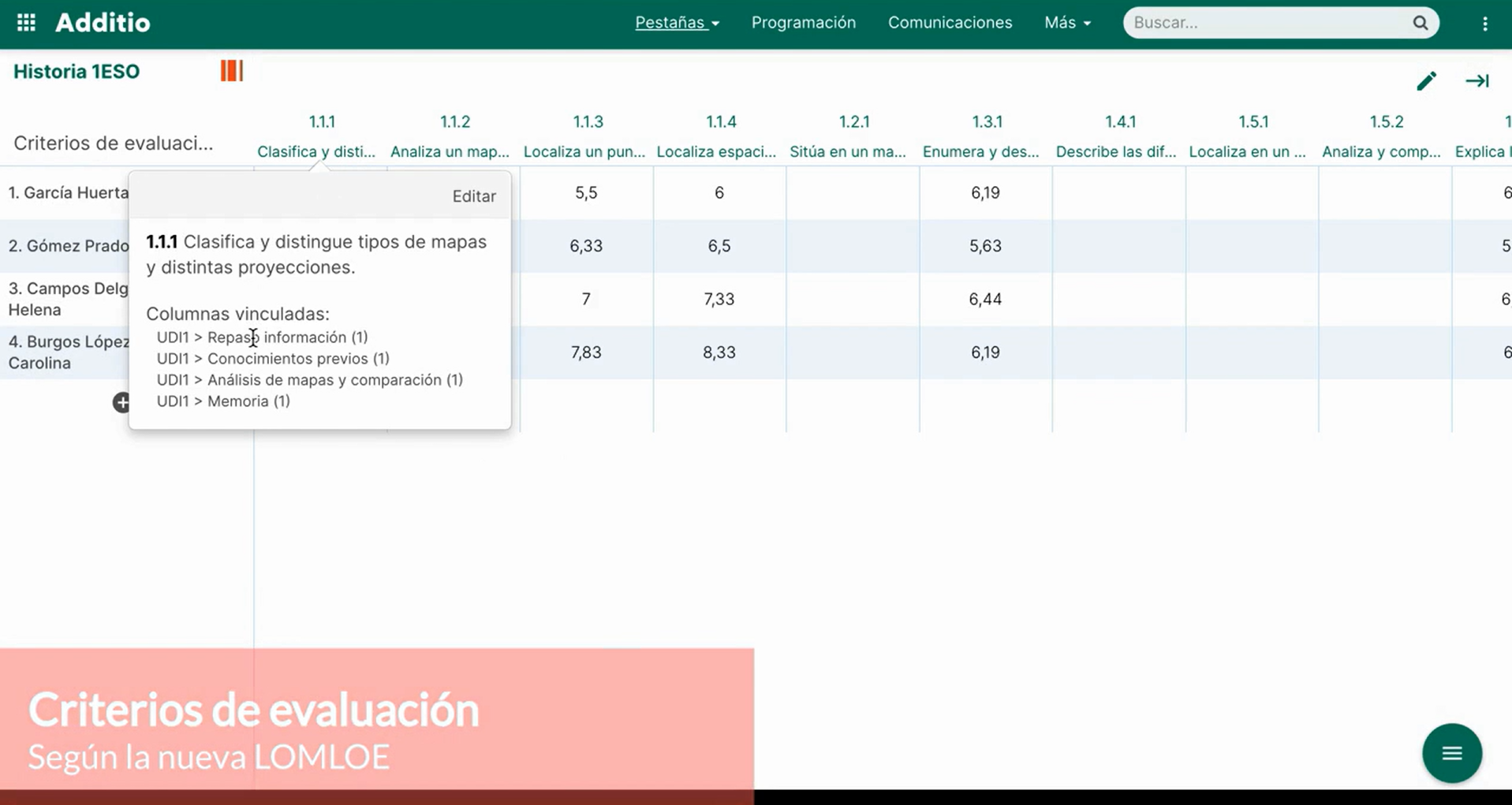Image resolution: width=1512 pixels, height=805 pixels.
Task: Open the vertical three-dots options menu
Action: [1484, 24]
